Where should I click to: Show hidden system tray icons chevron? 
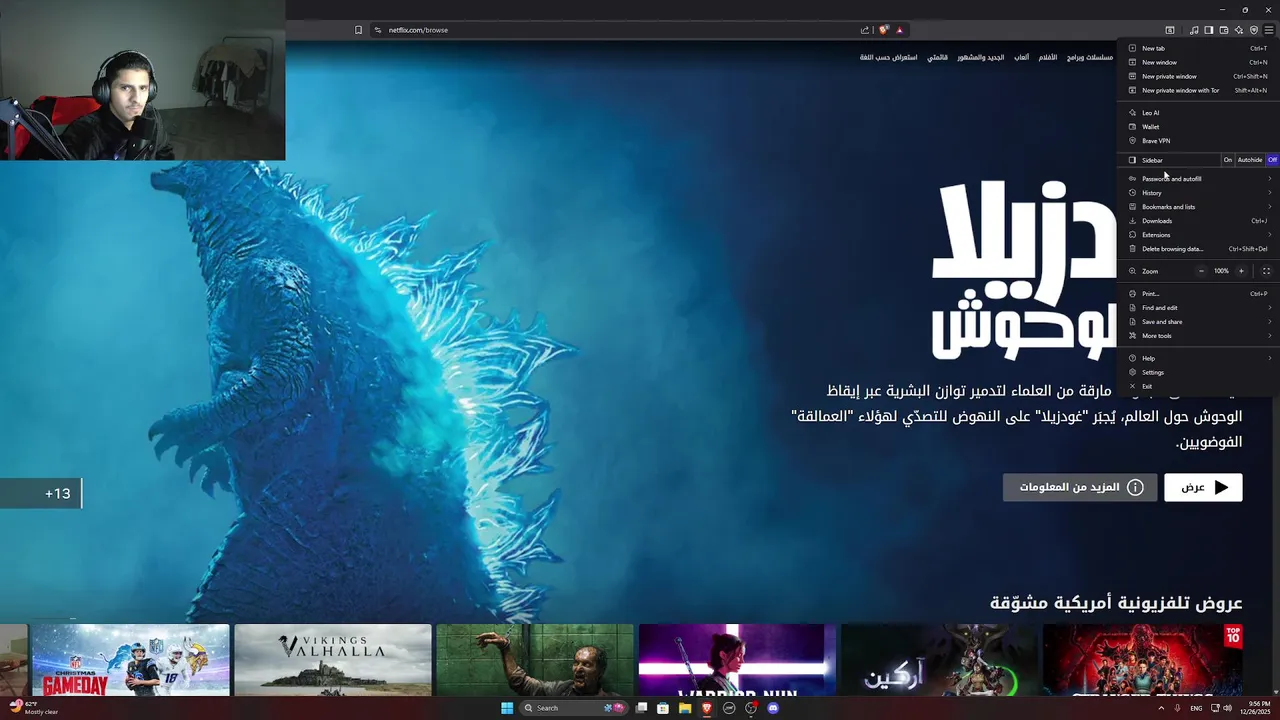(x=1161, y=708)
